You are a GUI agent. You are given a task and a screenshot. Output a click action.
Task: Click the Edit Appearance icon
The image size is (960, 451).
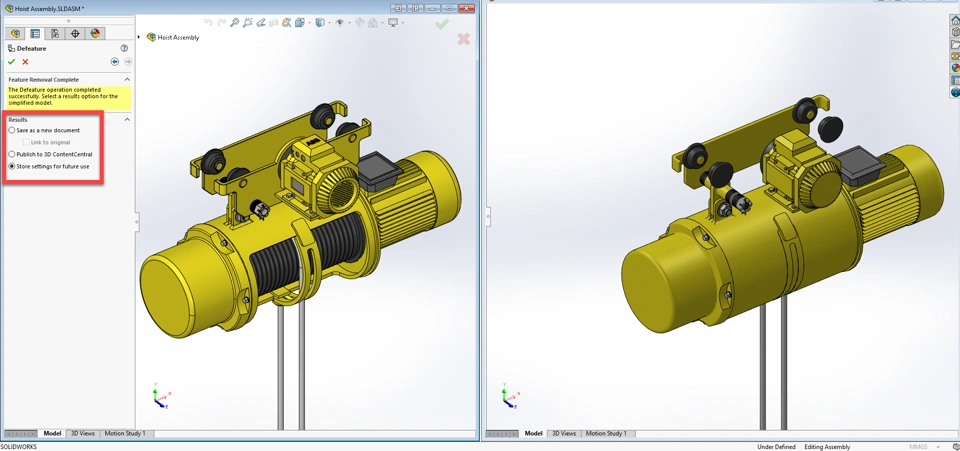(359, 23)
